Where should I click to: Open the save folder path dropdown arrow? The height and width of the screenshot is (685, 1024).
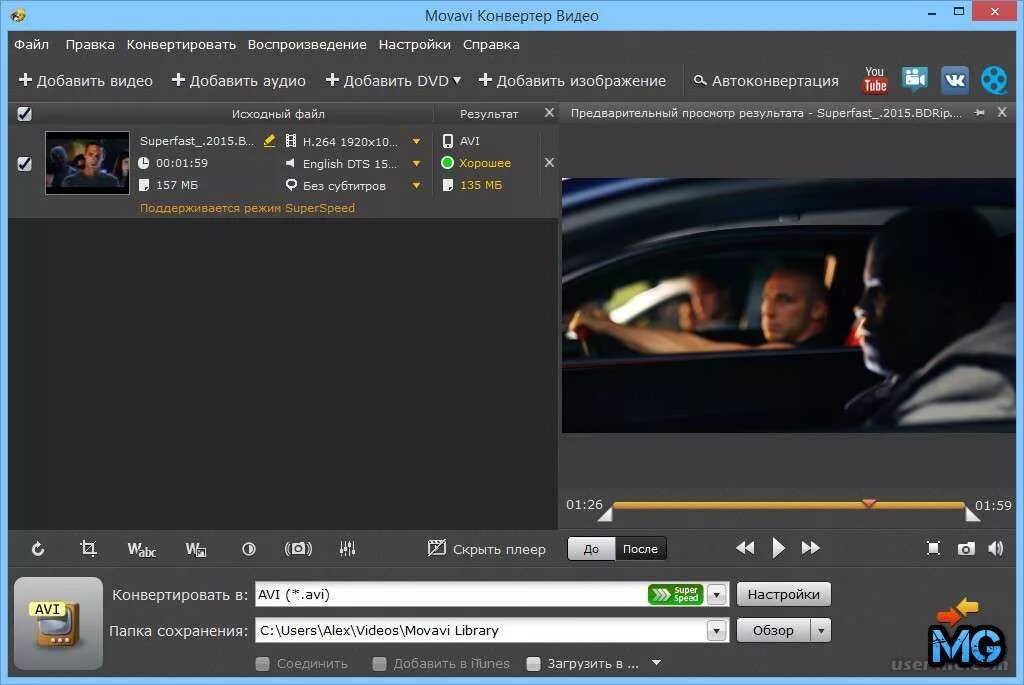point(717,630)
